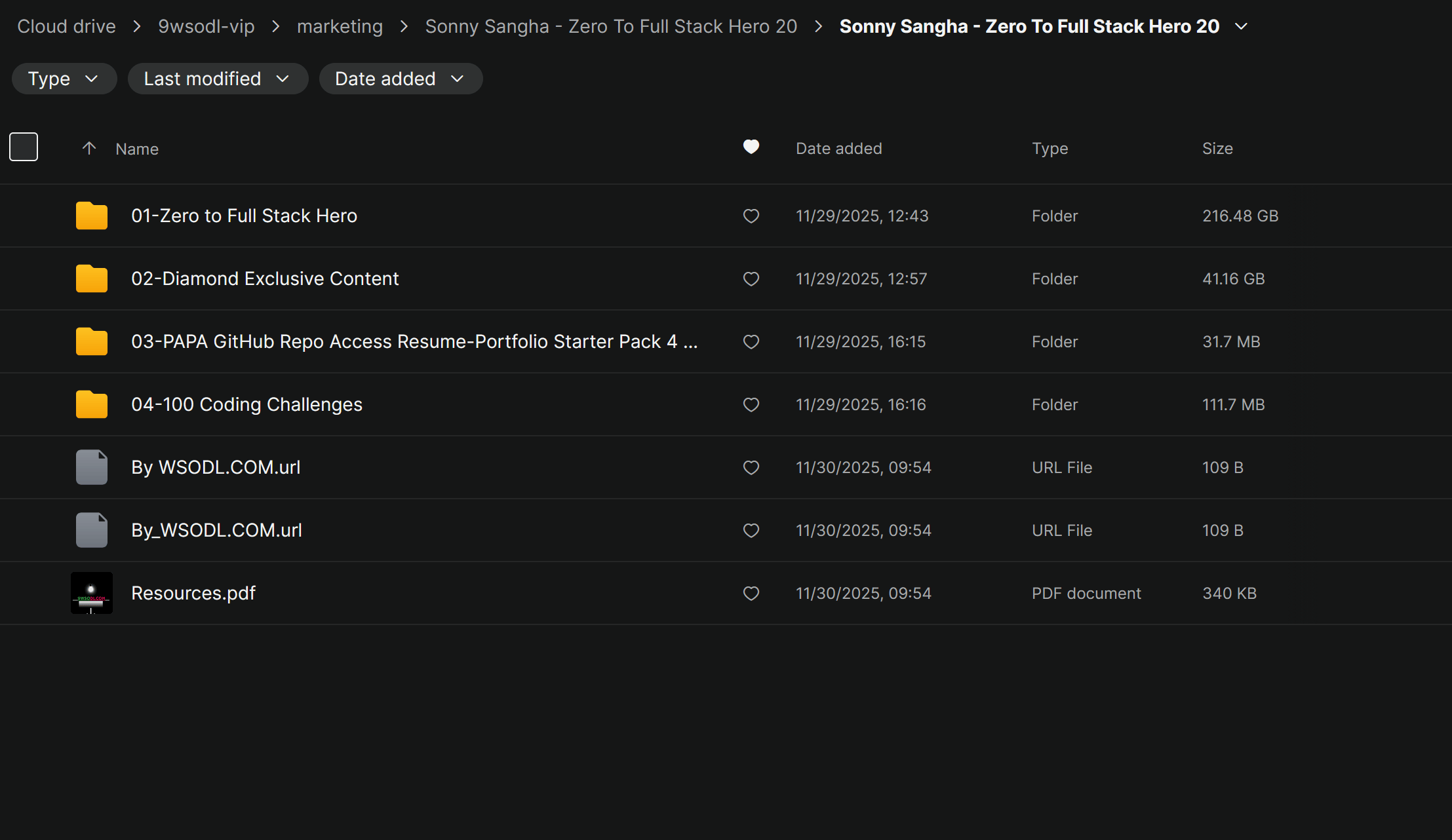
Task: Go to Cloud drive breadcrumb
Action: [66, 26]
